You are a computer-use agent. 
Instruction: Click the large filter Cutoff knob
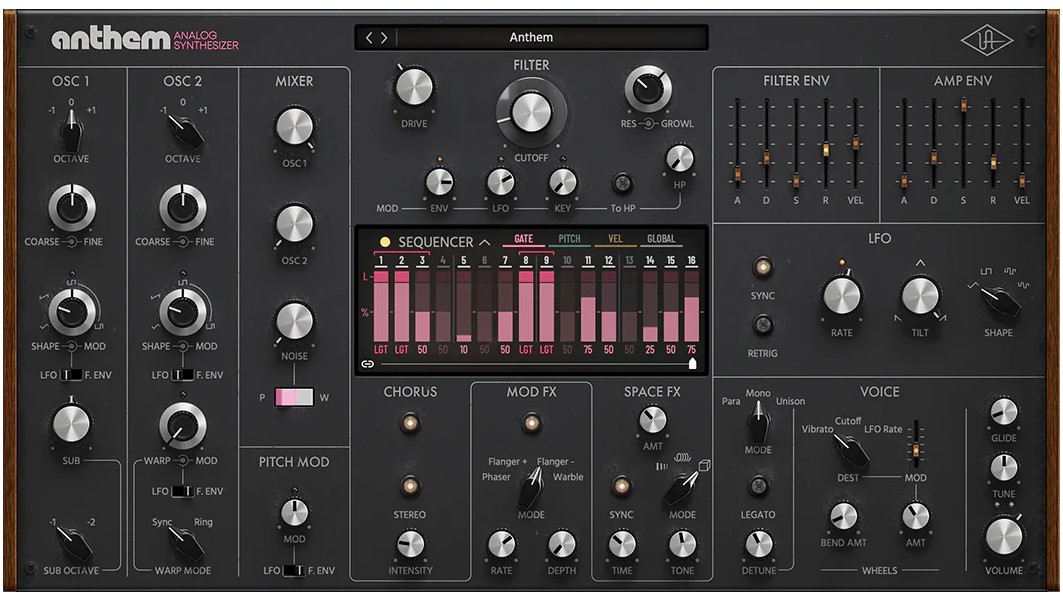click(x=531, y=112)
